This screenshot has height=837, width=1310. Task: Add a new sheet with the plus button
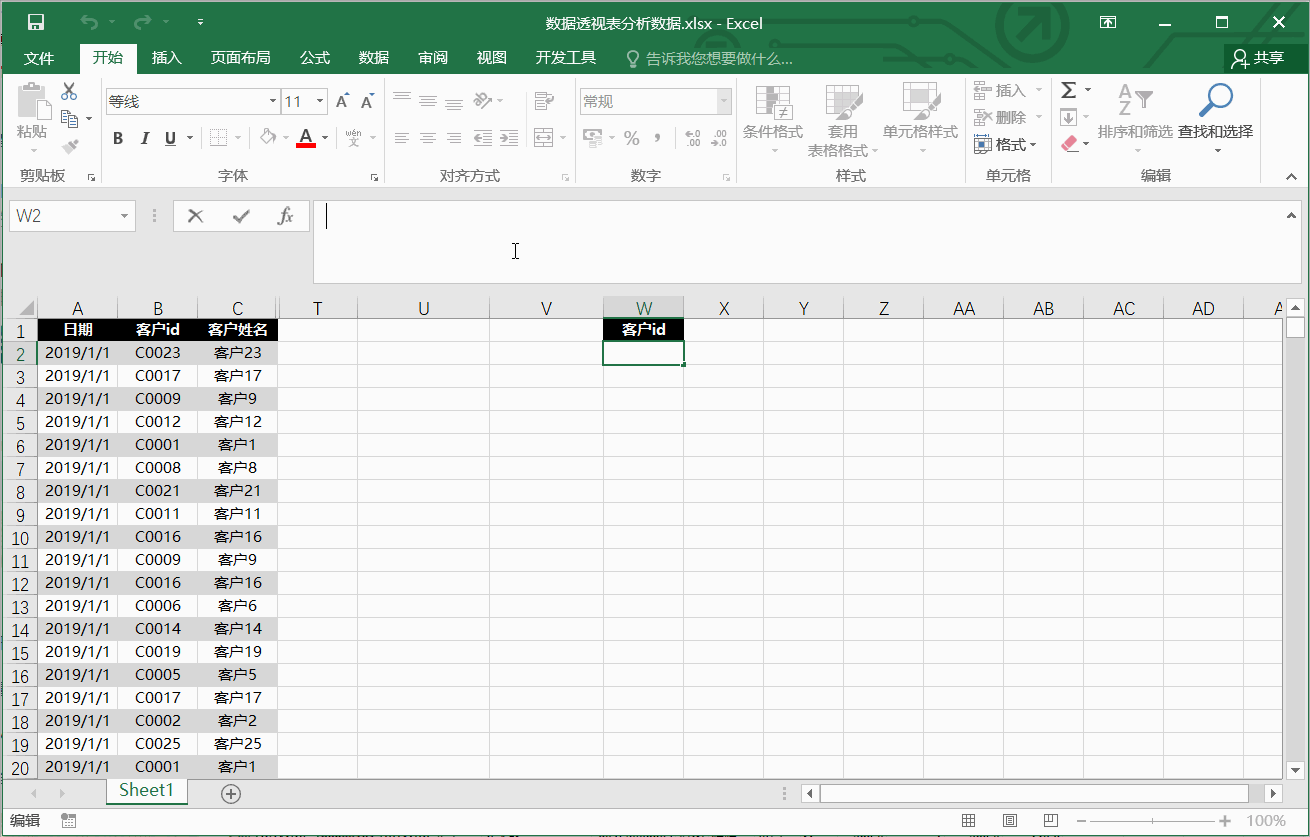coord(231,793)
